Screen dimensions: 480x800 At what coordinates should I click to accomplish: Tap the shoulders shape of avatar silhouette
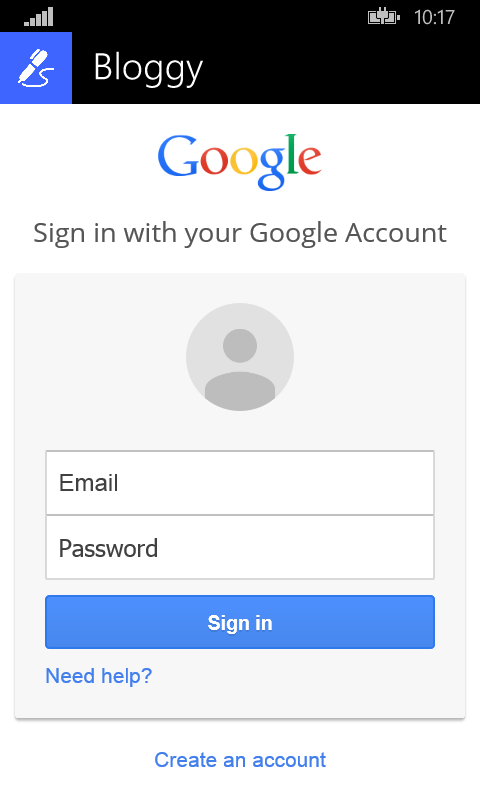point(240,390)
